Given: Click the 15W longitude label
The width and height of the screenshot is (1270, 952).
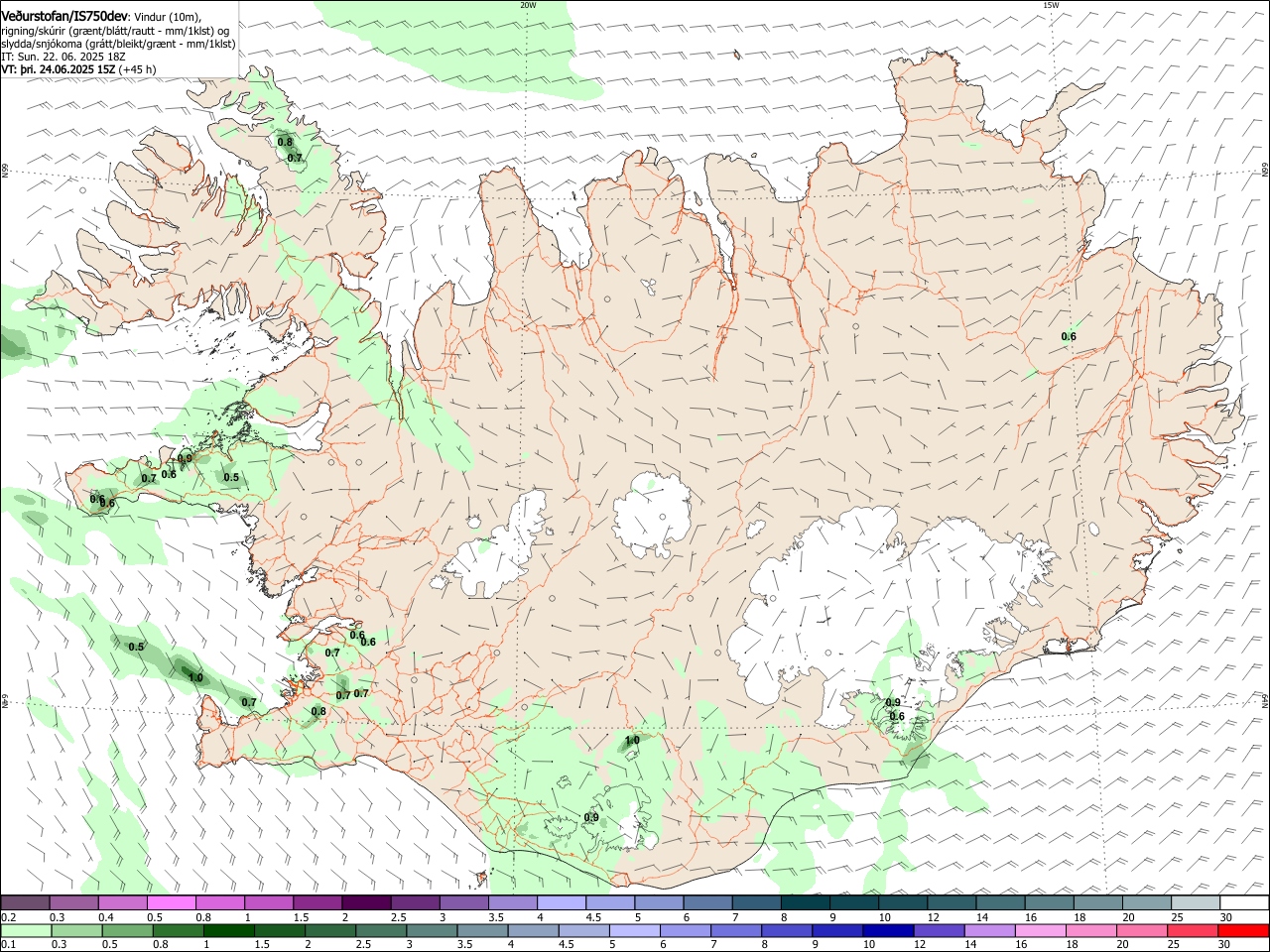Looking at the screenshot, I should [1051, 5].
